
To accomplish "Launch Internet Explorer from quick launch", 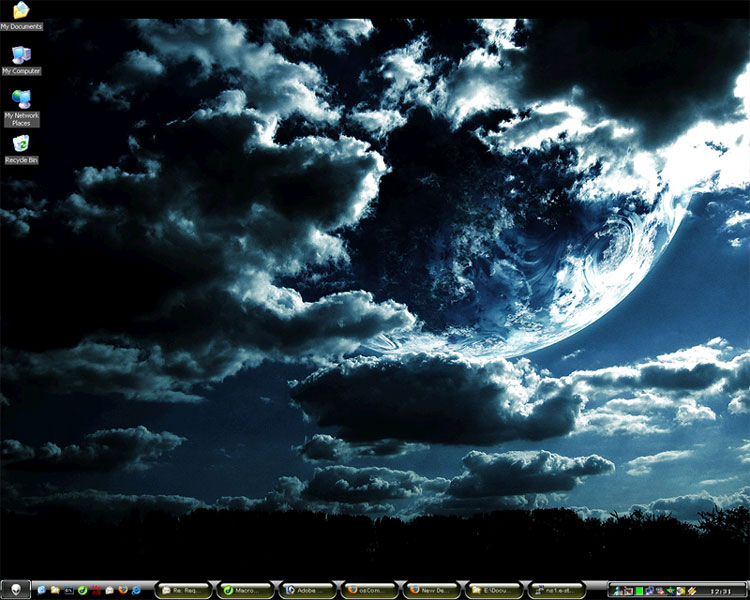I will click(x=42, y=590).
